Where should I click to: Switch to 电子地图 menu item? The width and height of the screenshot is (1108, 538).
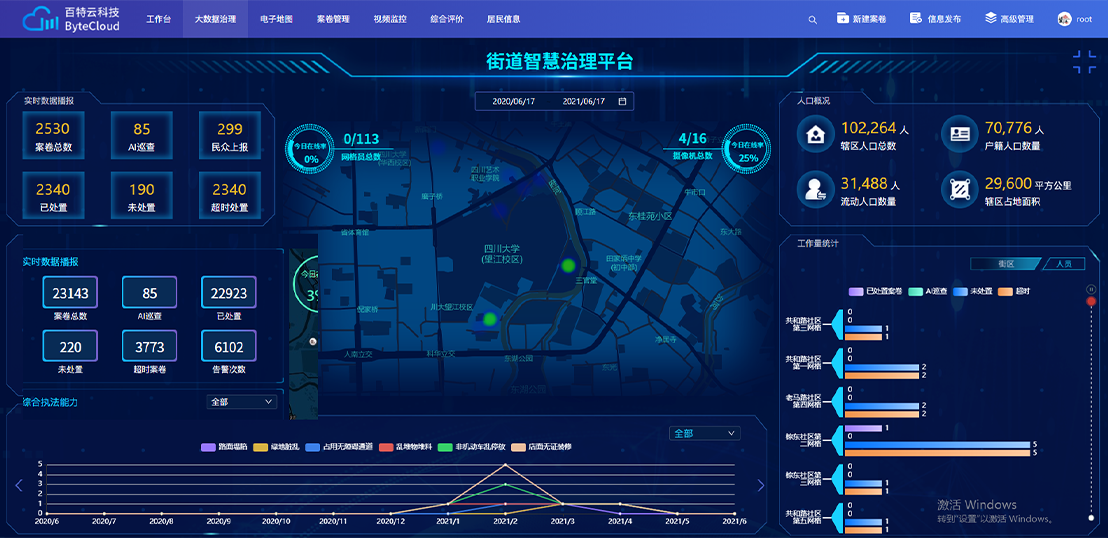[276, 19]
